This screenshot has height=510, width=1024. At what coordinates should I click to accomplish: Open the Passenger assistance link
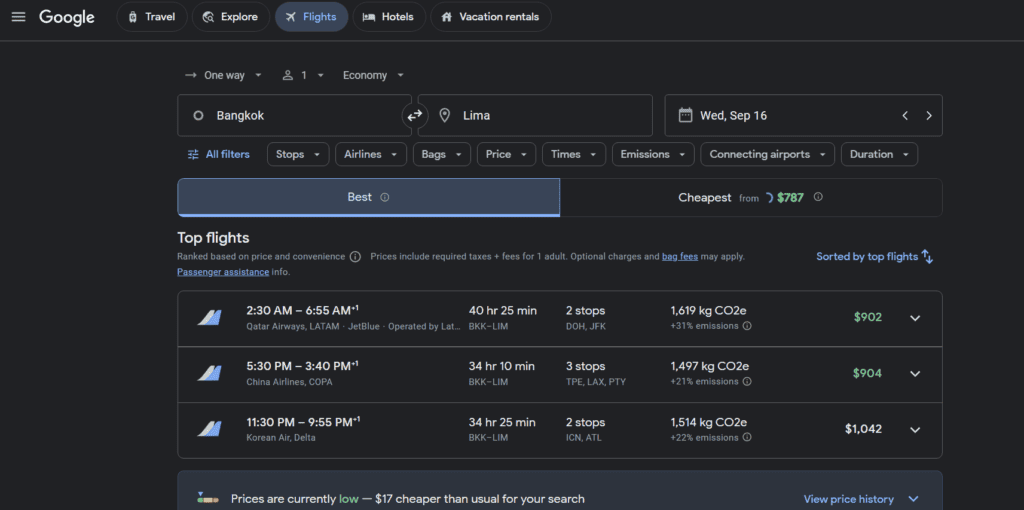pos(223,272)
